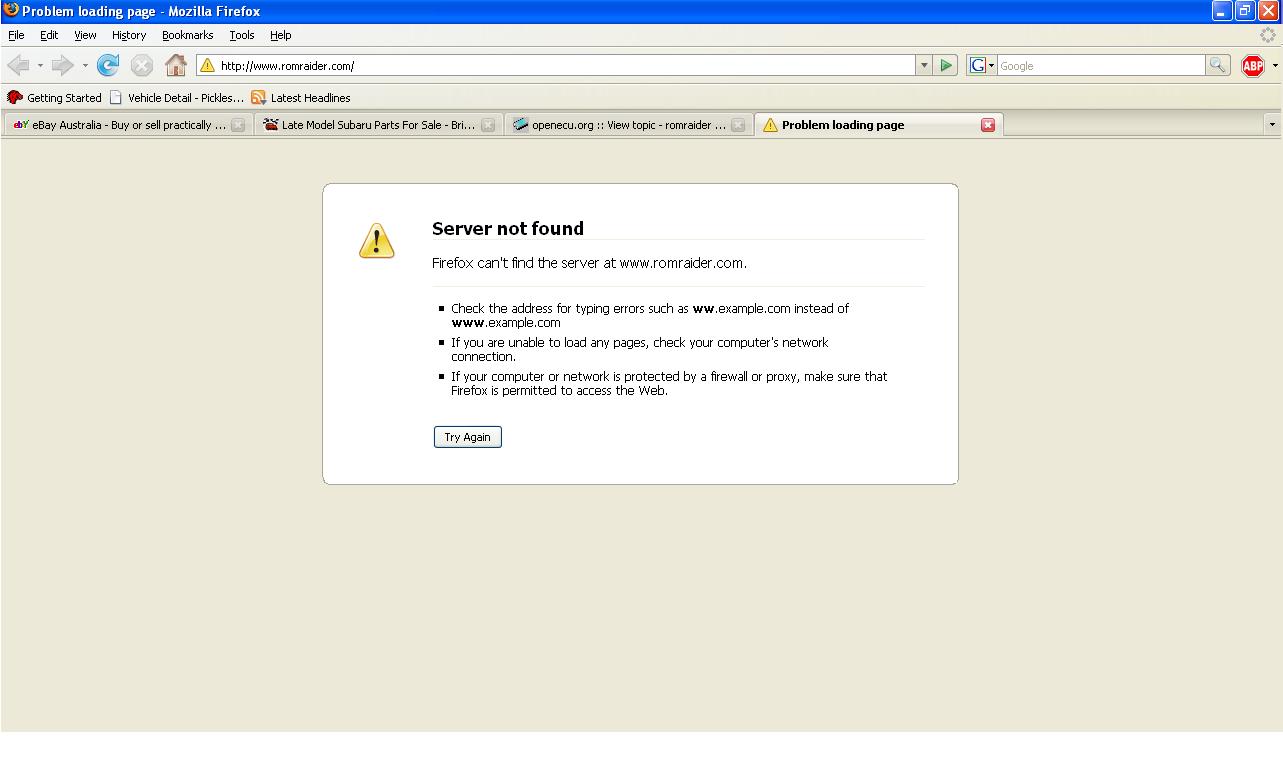Open the Latest Headlines feed bookmark
Screen dimensions: 1283x769
click(301, 98)
